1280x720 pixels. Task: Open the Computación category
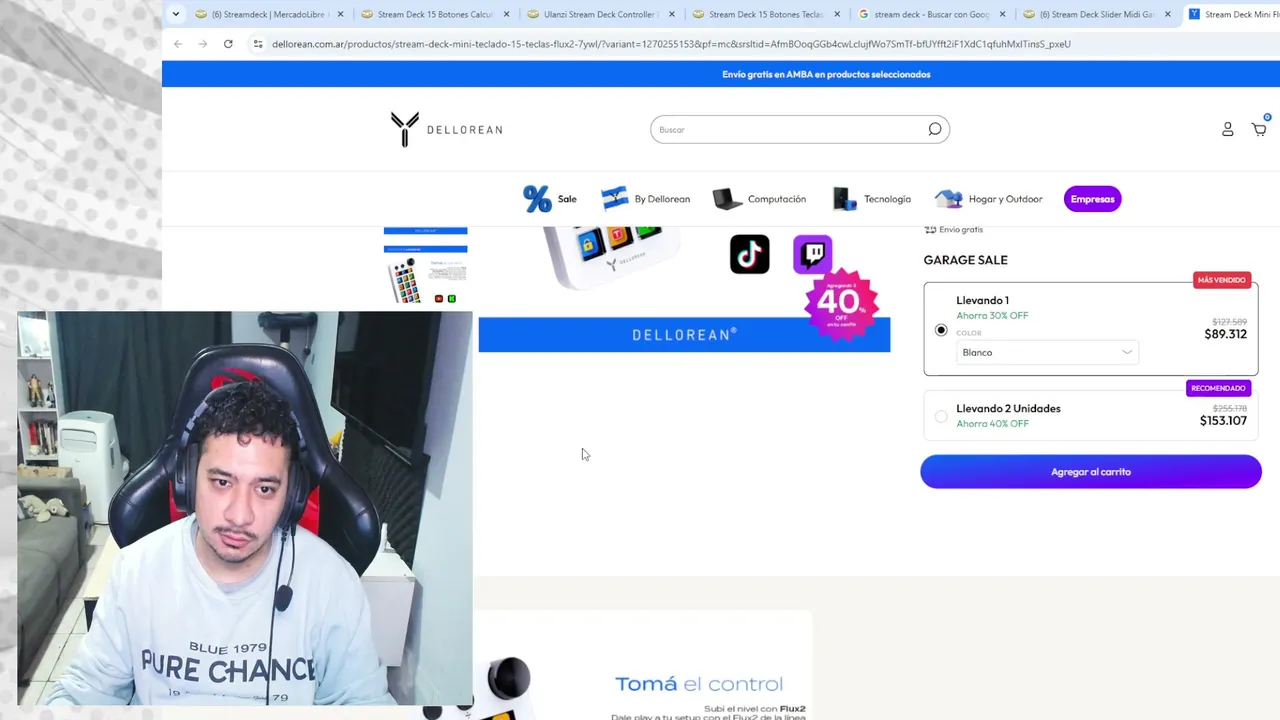759,199
